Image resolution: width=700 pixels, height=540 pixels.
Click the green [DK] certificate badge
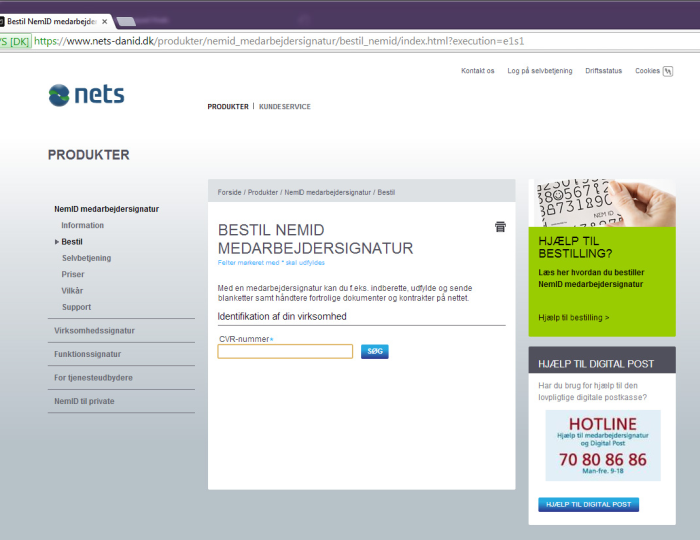[15, 42]
